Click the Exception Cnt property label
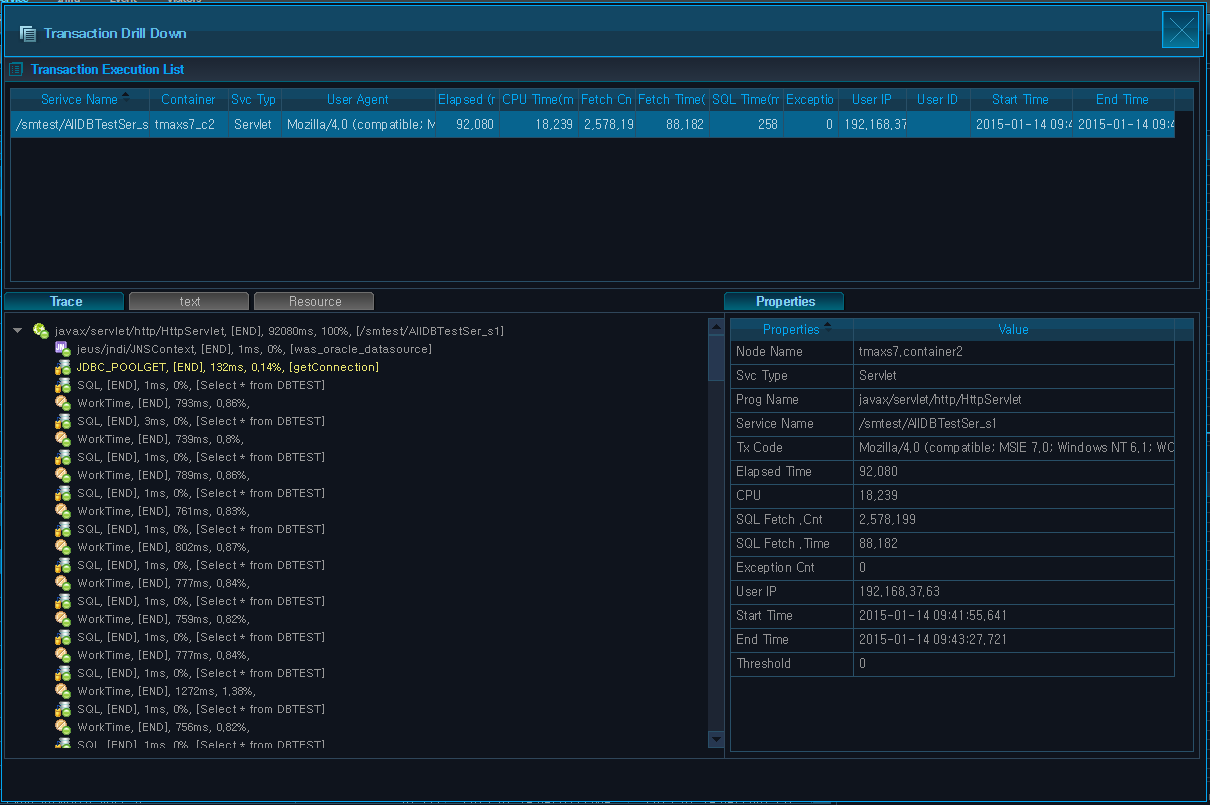 tap(775, 568)
